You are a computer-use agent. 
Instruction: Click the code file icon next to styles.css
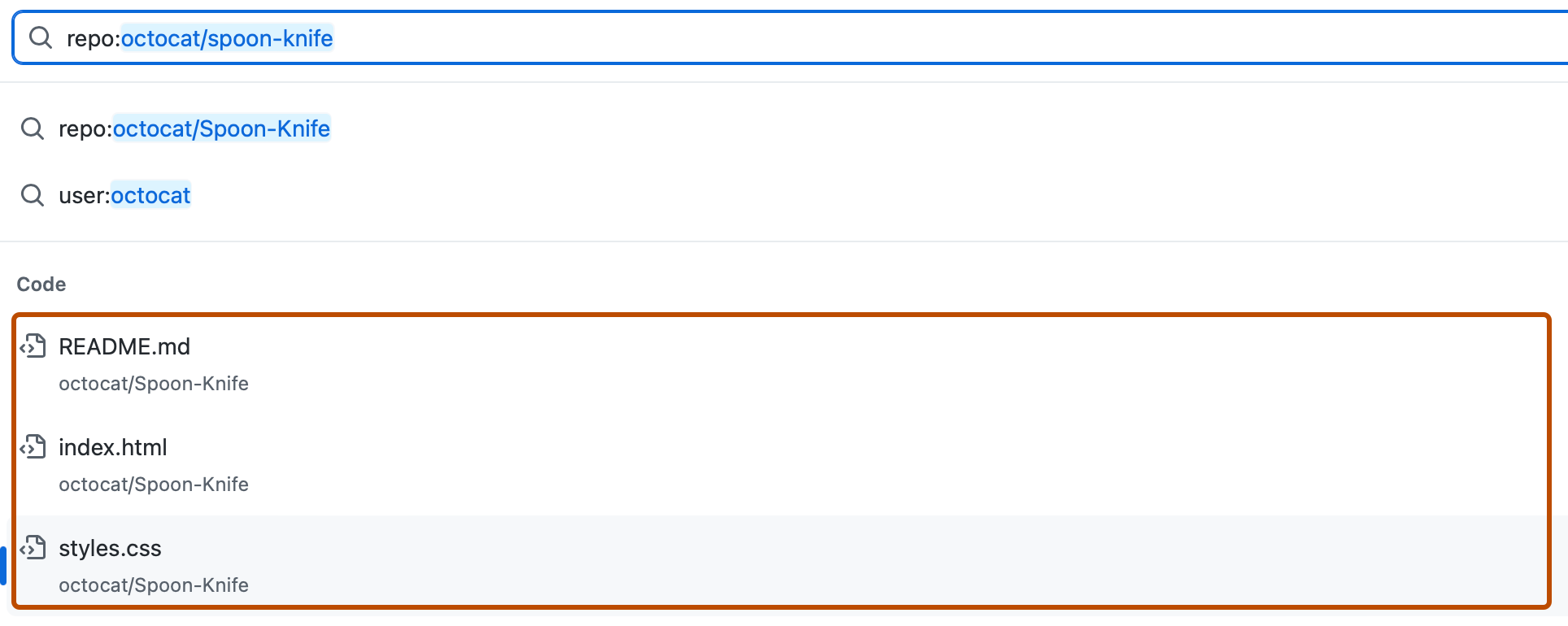tap(33, 548)
